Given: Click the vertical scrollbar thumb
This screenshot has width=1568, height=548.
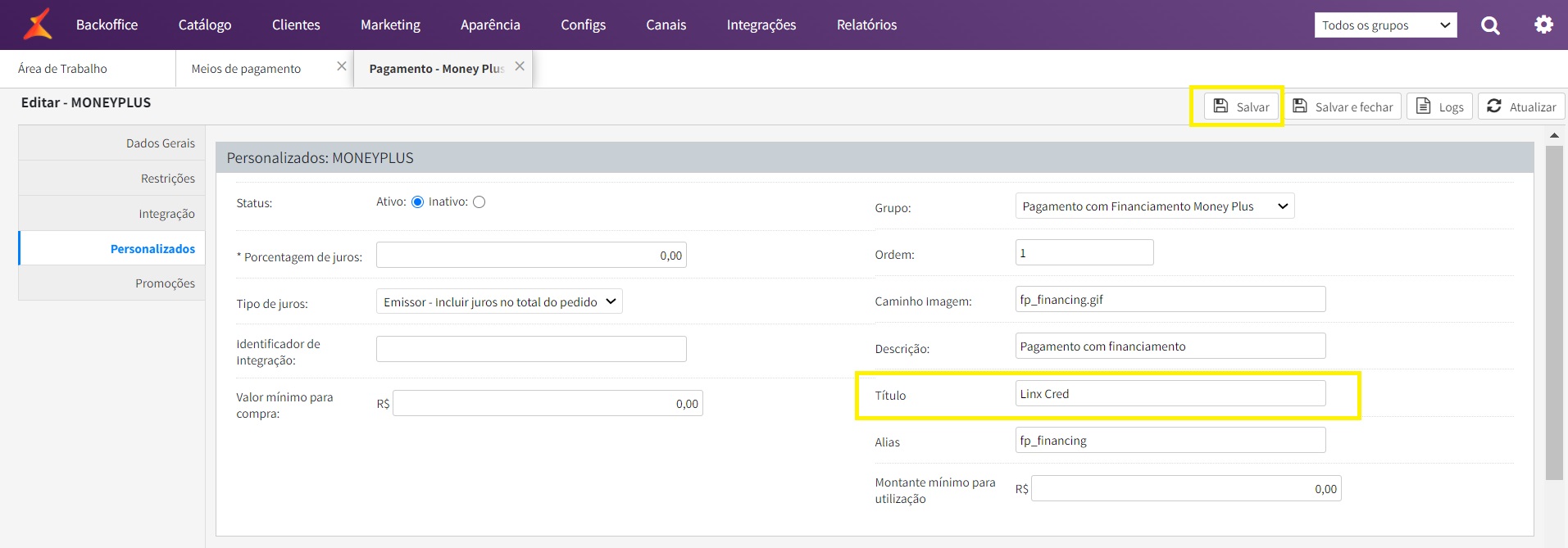Looking at the screenshot, I should pos(1554,312).
